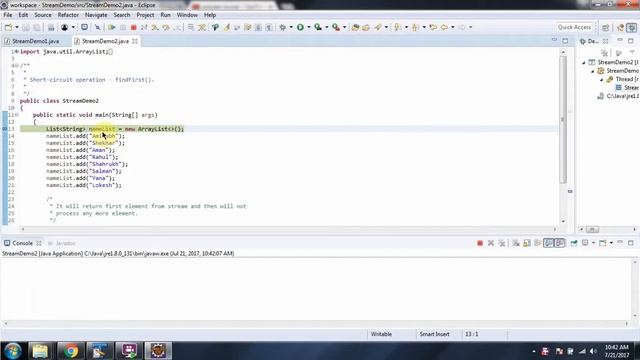Open the New wizard dropdown arrow
Screen dimensions: 640x360
(x=17, y=27)
